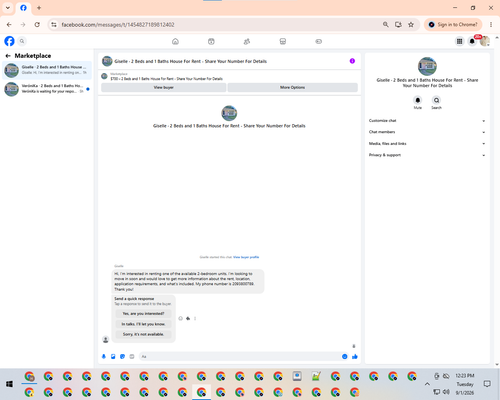Click the large listing avatar in right panel
The image size is (500, 400).
pos(427,66)
